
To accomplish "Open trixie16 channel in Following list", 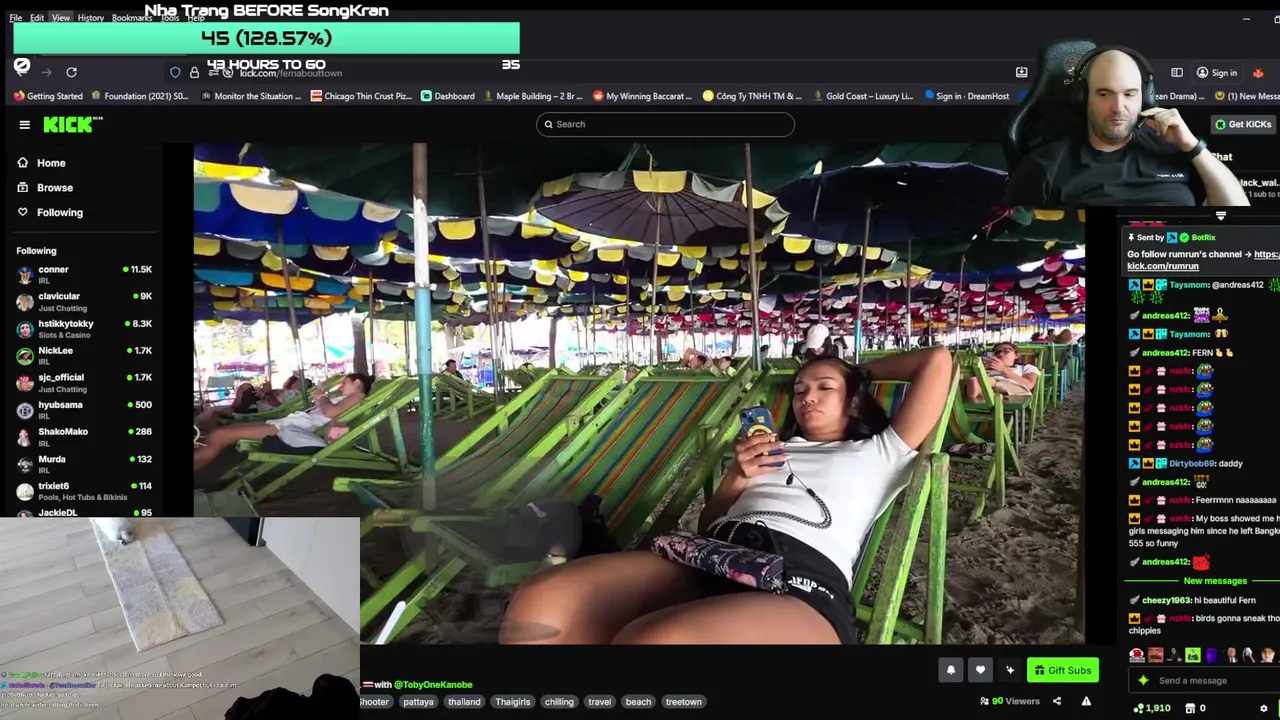I will (84, 490).
